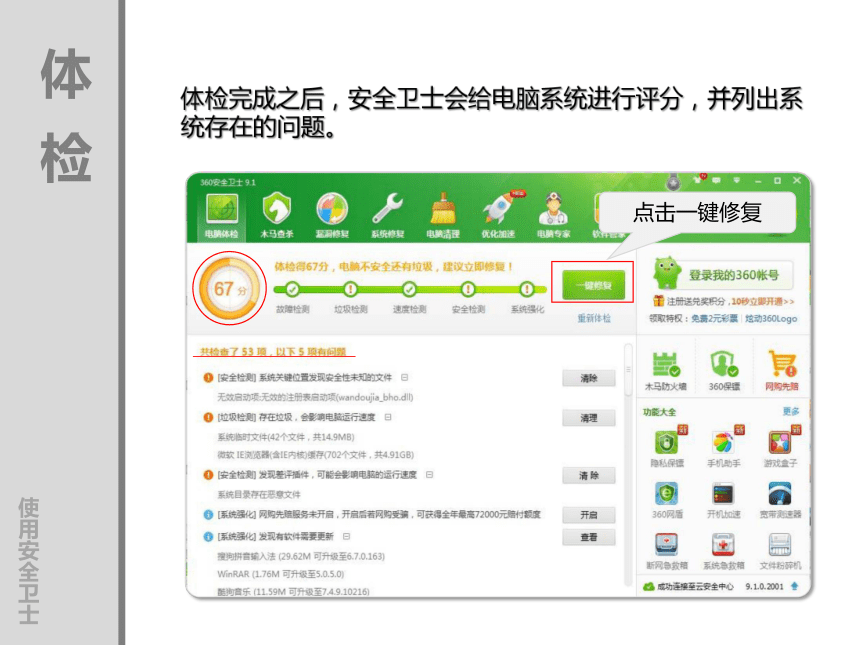Click the green 一键修复 button
The image size is (860, 645).
(x=593, y=285)
